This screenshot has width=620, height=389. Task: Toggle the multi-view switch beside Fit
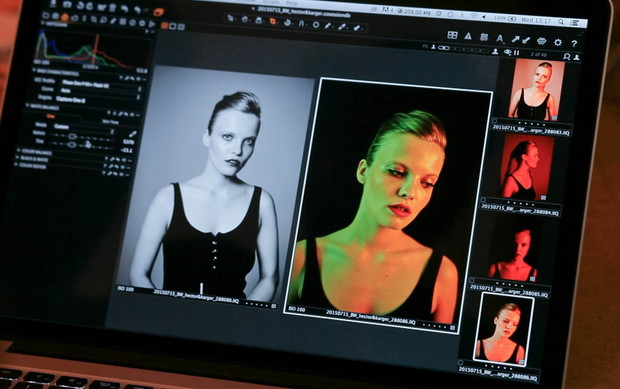(444, 48)
